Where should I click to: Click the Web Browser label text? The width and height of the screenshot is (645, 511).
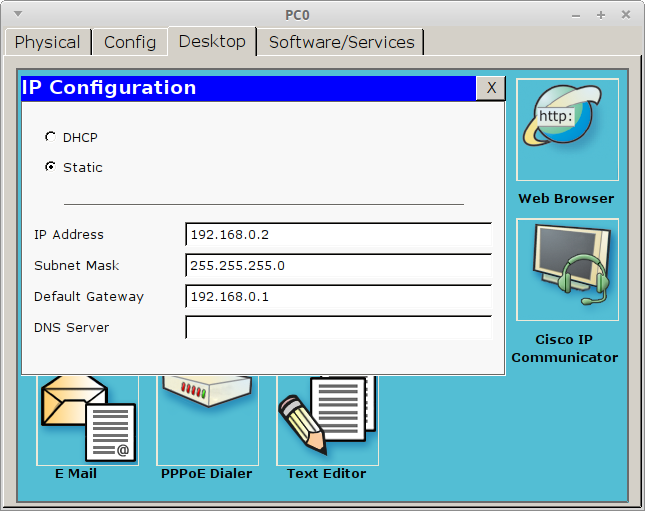(x=566, y=199)
